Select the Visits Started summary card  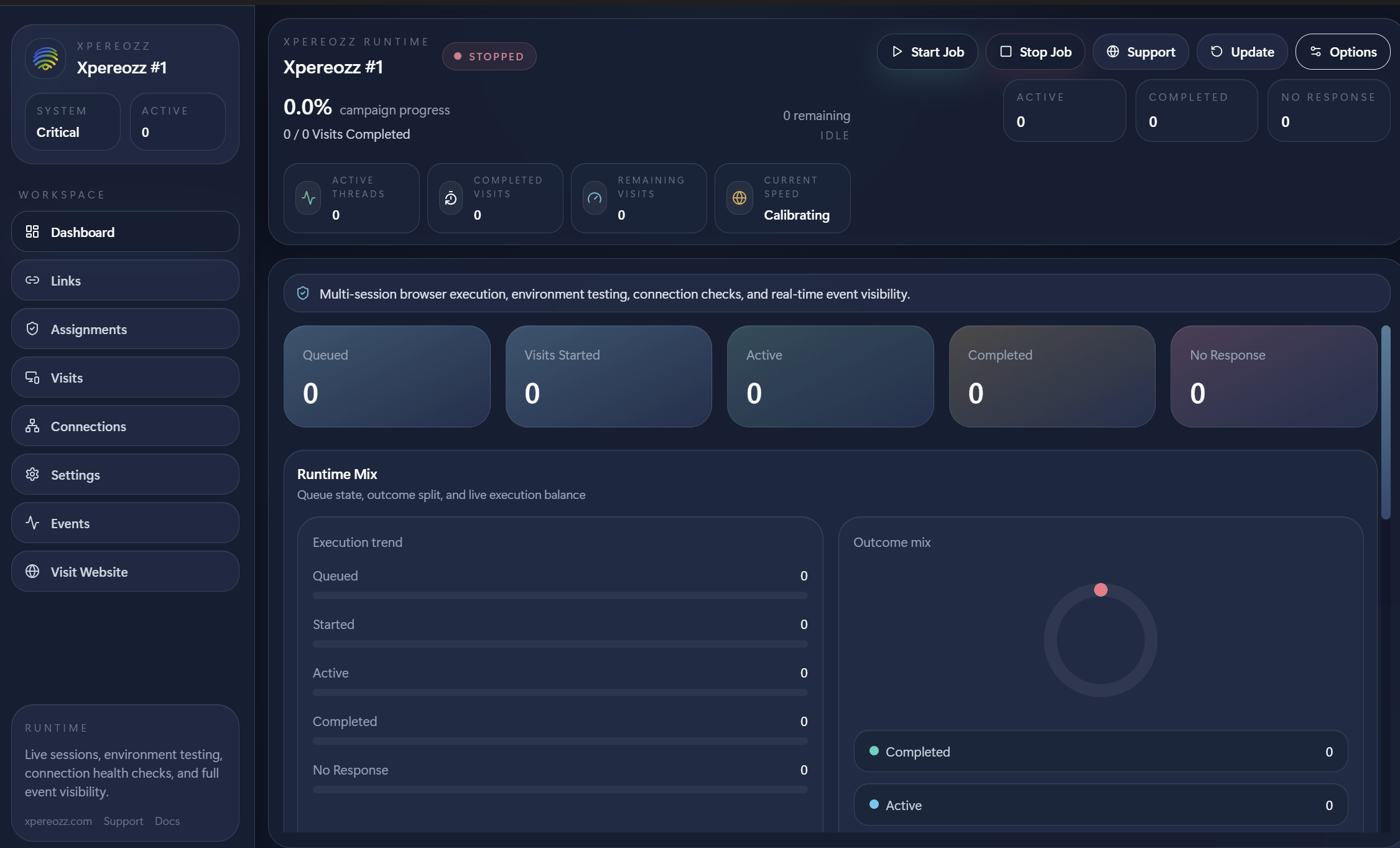pos(608,376)
